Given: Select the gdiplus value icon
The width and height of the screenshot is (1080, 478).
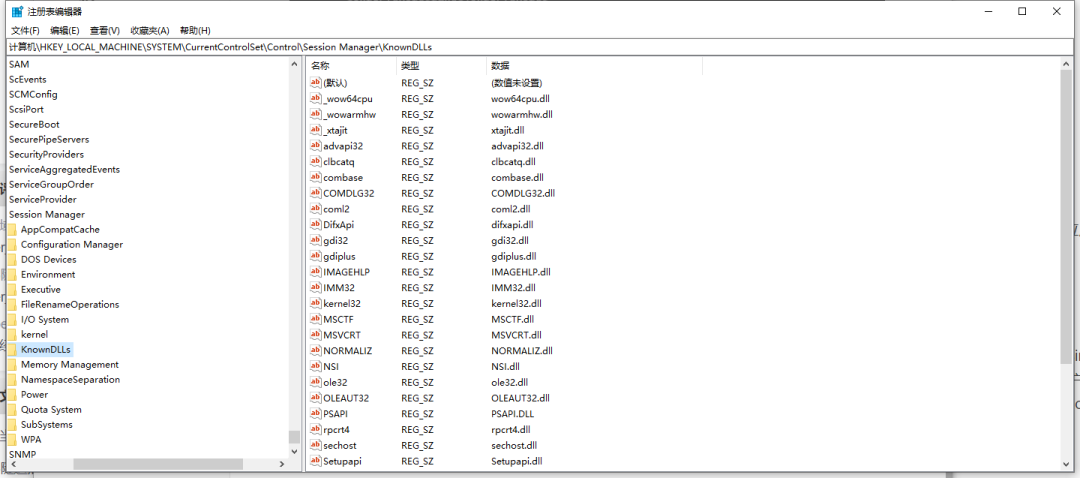Looking at the screenshot, I should (316, 256).
